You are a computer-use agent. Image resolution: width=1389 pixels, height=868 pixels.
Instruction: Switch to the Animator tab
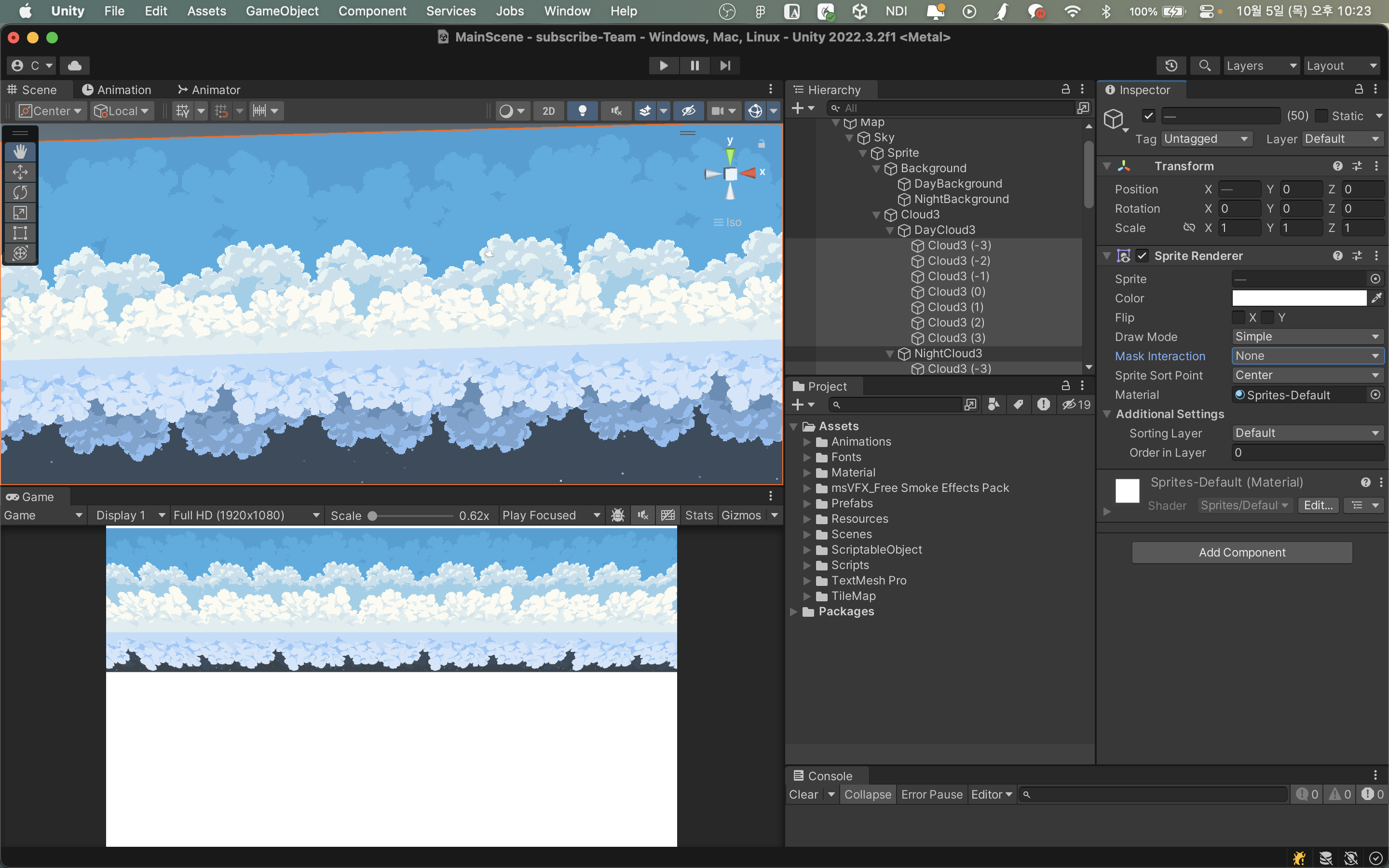pyautogui.click(x=209, y=90)
